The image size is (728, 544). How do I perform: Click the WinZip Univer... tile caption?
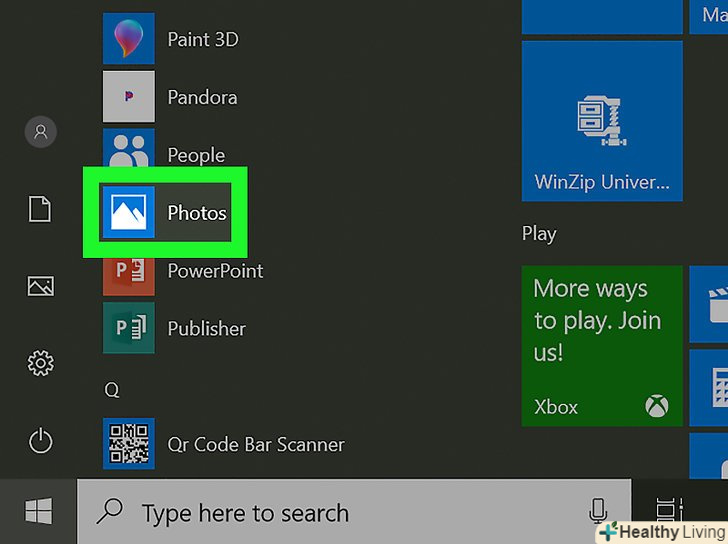tap(602, 182)
